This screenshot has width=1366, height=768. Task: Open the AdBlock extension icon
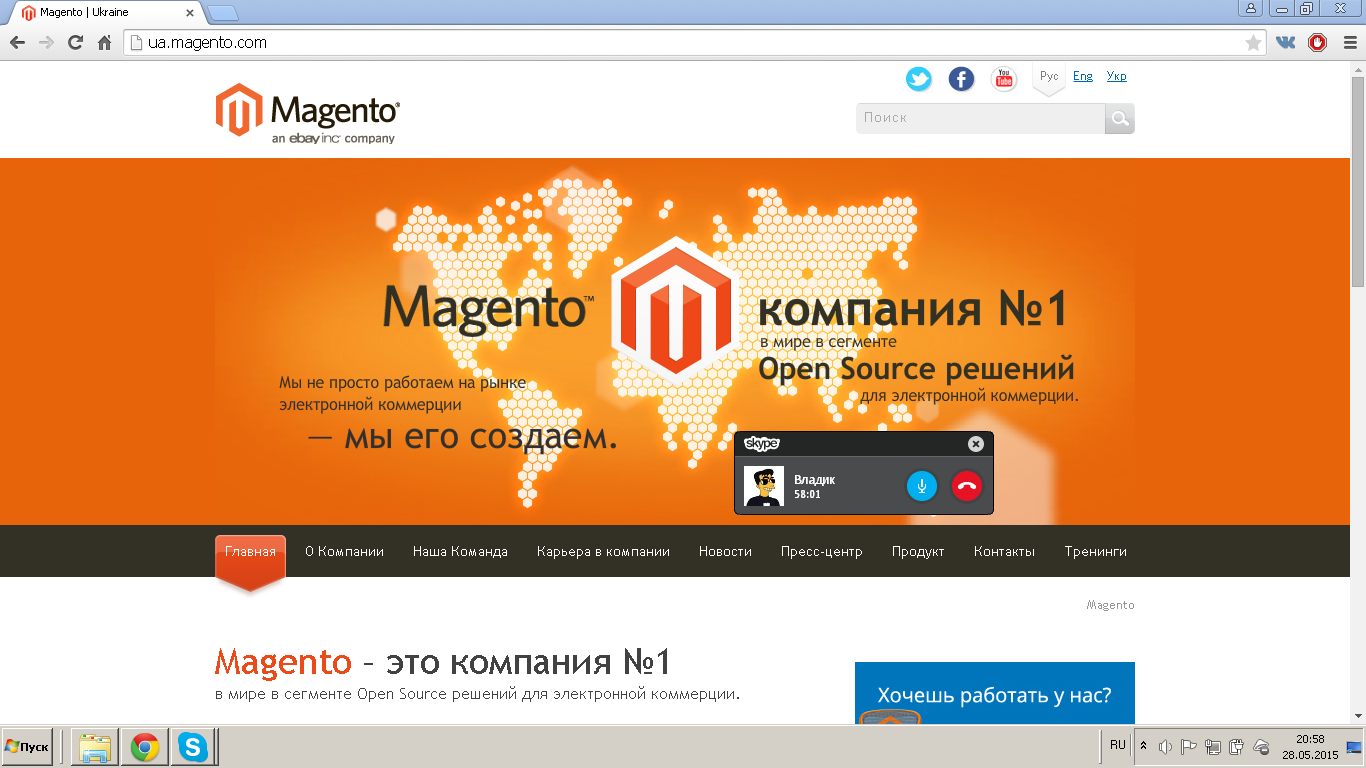pos(1318,43)
